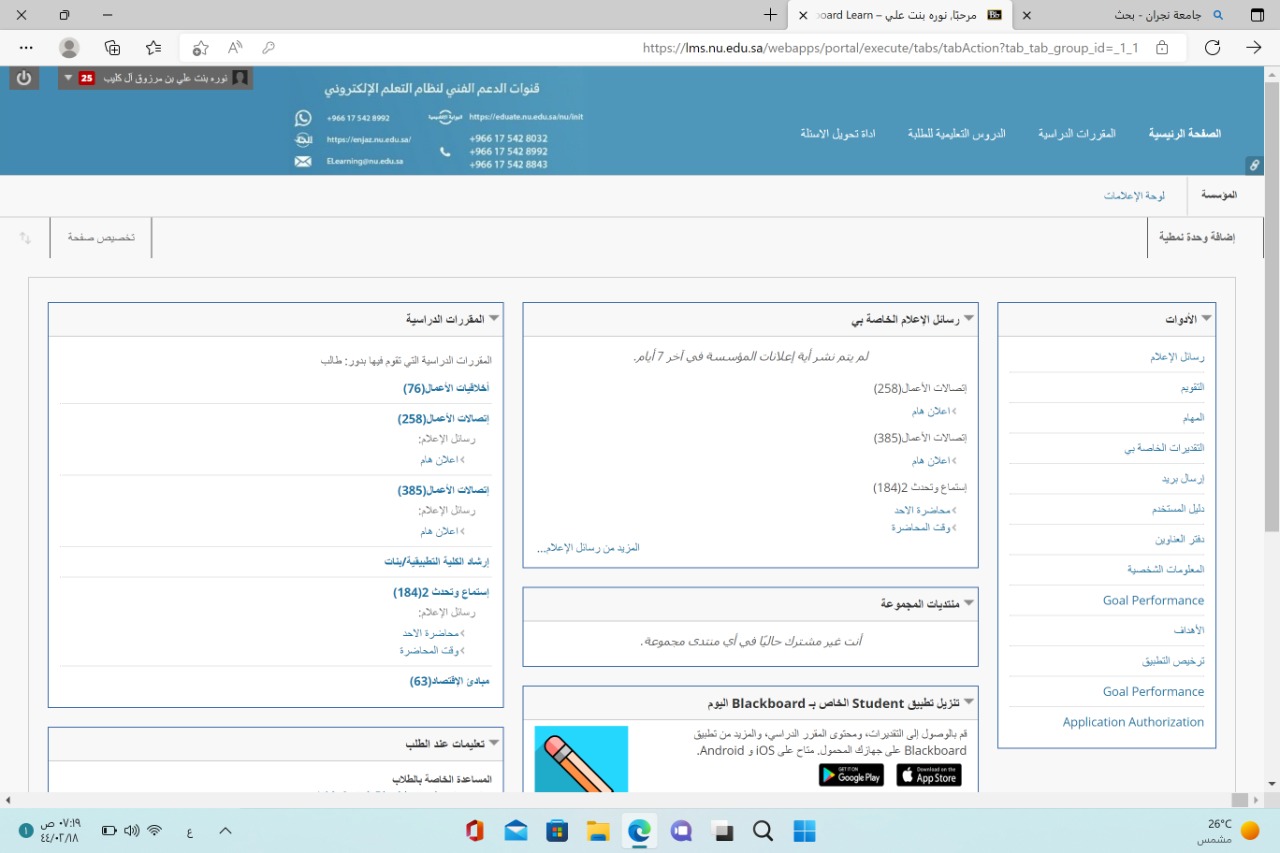Click the reorder modules arrows icon
Screen dimensions: 1280x853
coord(25,238)
